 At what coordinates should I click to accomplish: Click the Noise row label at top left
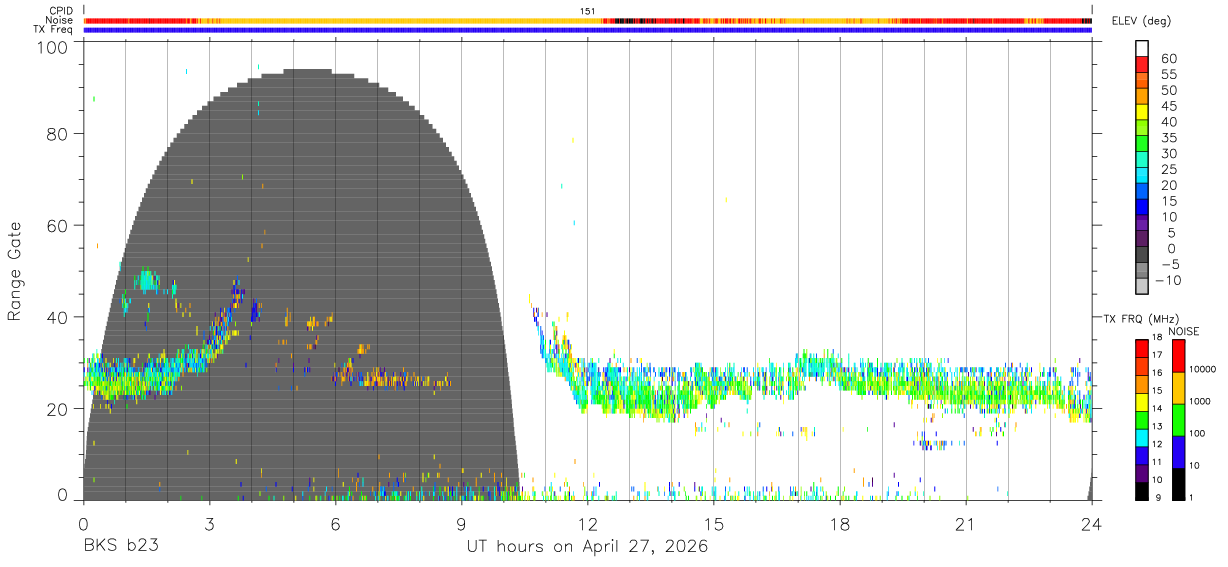[59, 20]
